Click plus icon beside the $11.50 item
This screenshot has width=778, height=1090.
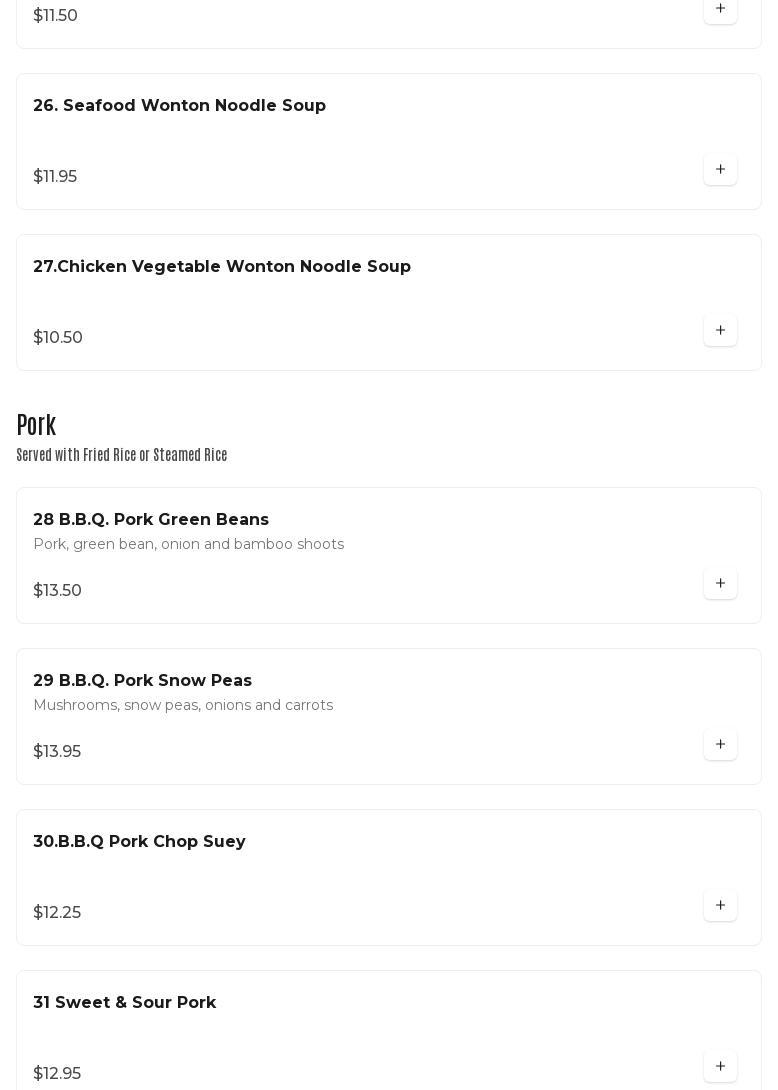(720, 9)
